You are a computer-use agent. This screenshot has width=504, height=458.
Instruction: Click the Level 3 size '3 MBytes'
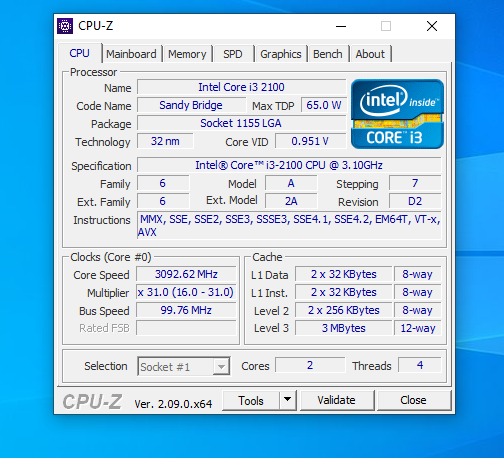(344, 328)
